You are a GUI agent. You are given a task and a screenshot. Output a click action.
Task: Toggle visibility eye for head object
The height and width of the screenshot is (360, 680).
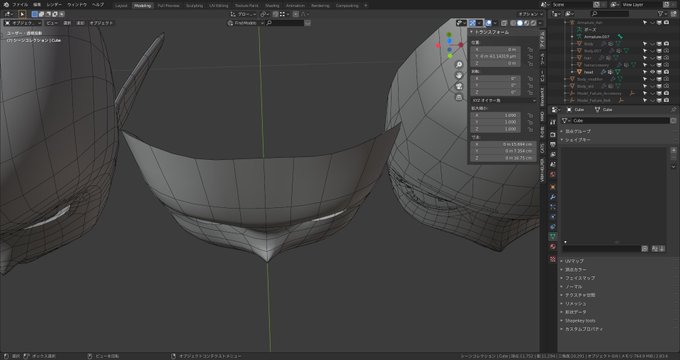pos(653,72)
